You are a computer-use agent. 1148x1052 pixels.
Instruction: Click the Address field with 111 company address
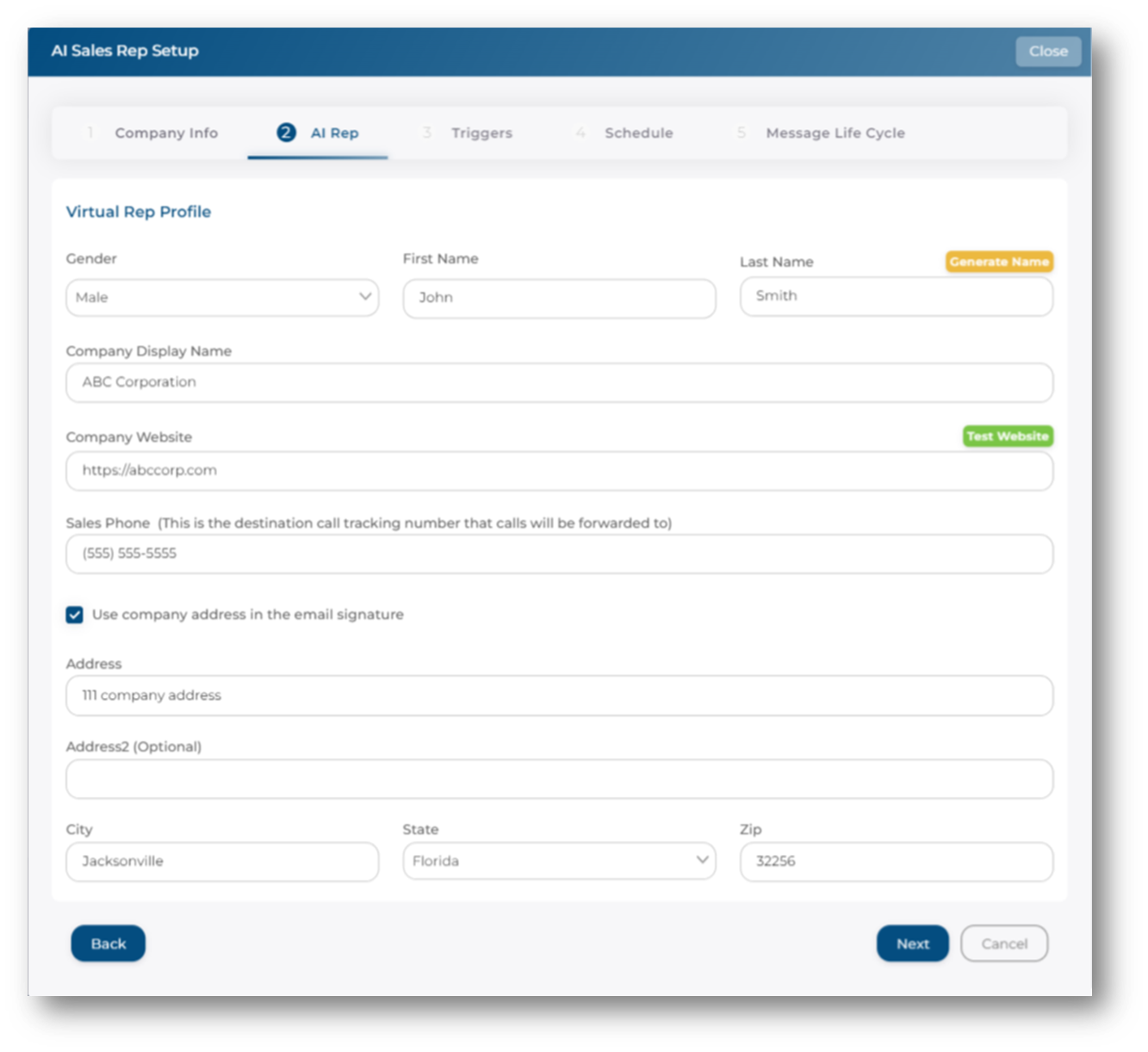559,696
